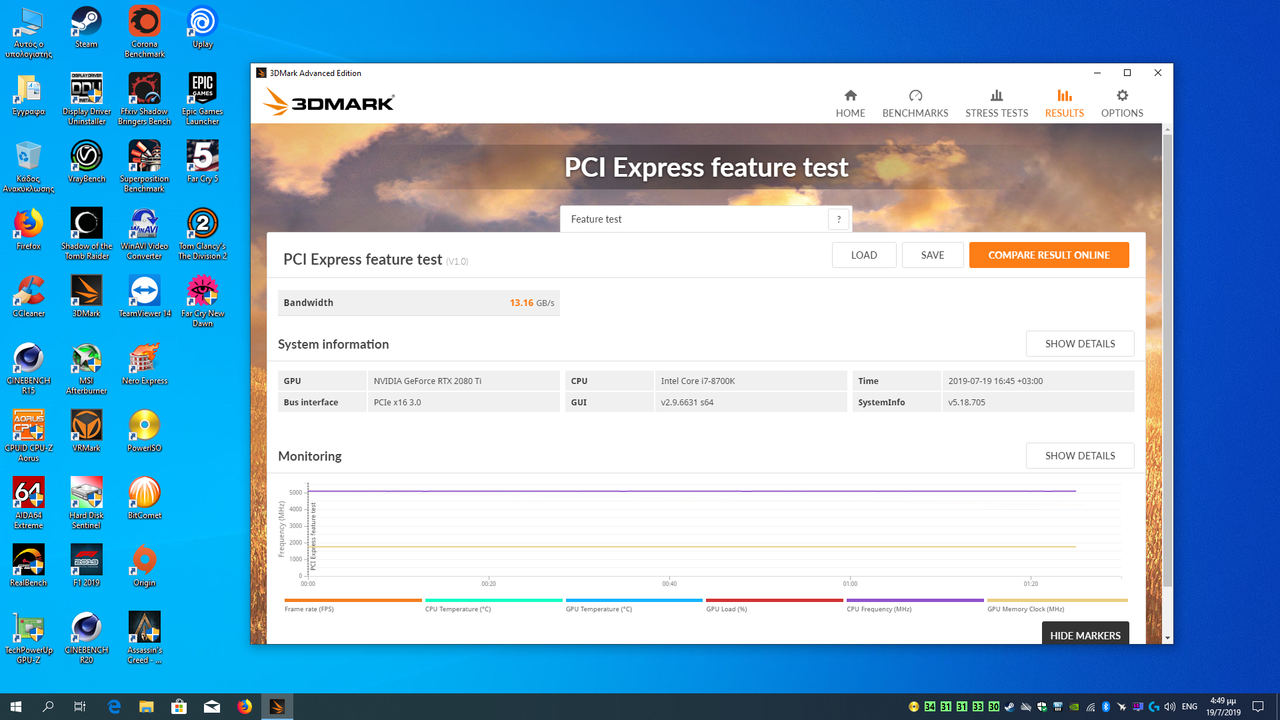The height and width of the screenshot is (720, 1280).
Task: Select Intel Core i7-8700K text
Action: (698, 381)
